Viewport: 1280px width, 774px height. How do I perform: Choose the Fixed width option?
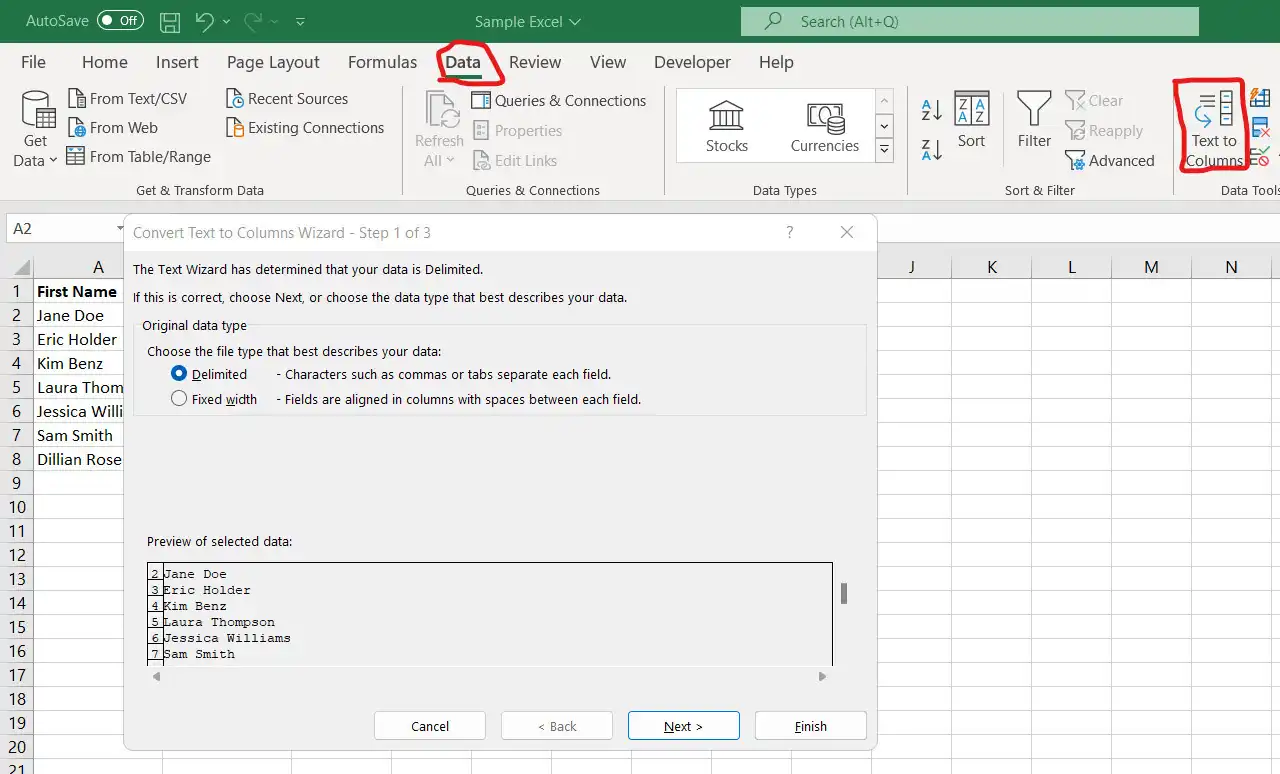coord(179,399)
